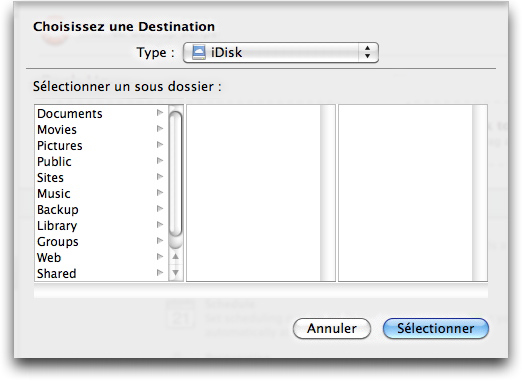Select the Groups folder
The width and height of the screenshot is (522, 381).
(101, 241)
